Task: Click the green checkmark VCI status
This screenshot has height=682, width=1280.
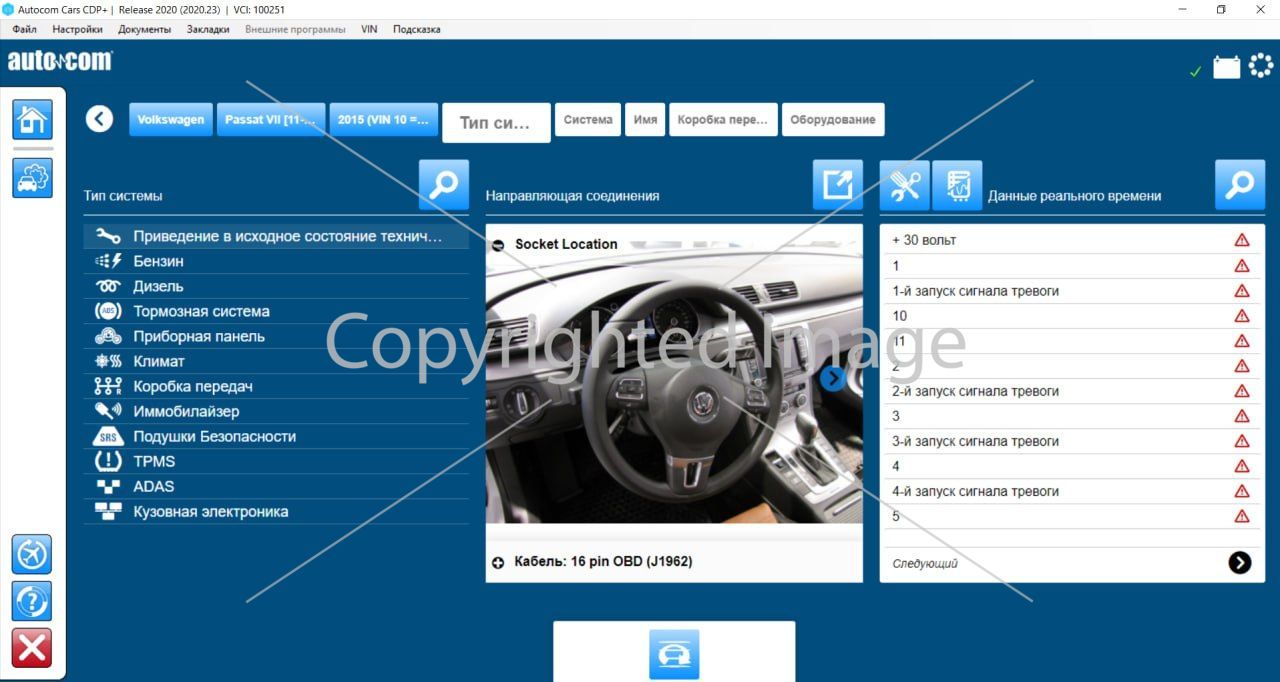Action: click(x=1195, y=72)
